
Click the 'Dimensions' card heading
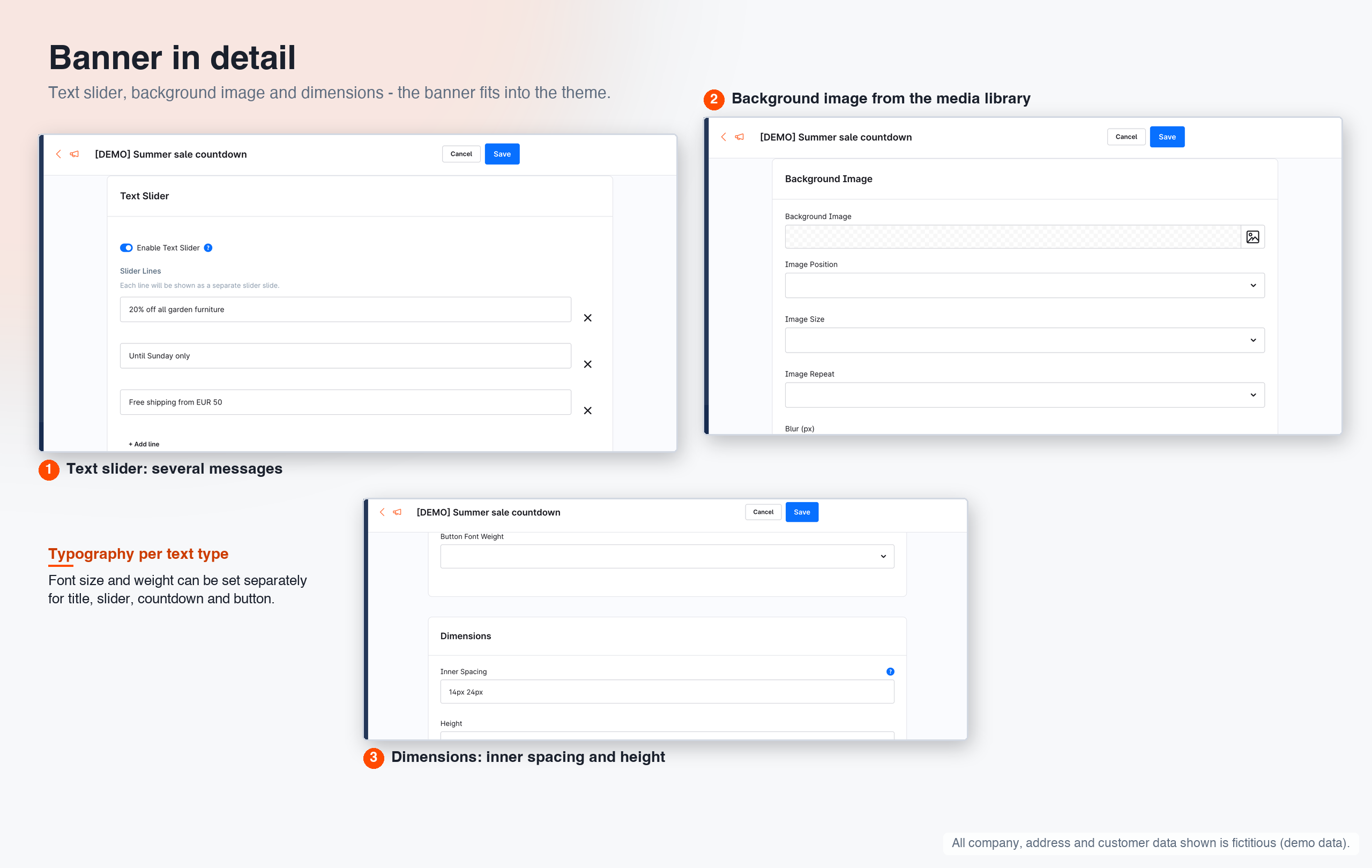coord(466,636)
